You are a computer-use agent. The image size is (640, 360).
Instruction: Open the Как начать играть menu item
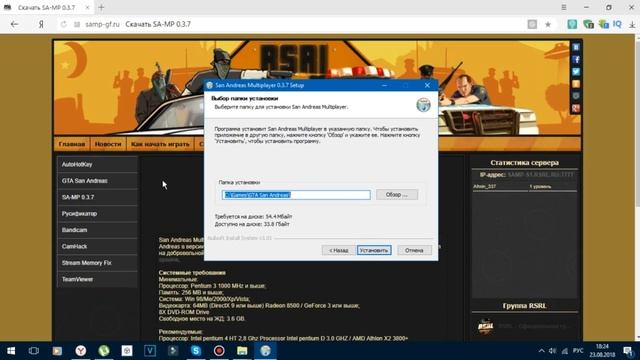[160, 144]
